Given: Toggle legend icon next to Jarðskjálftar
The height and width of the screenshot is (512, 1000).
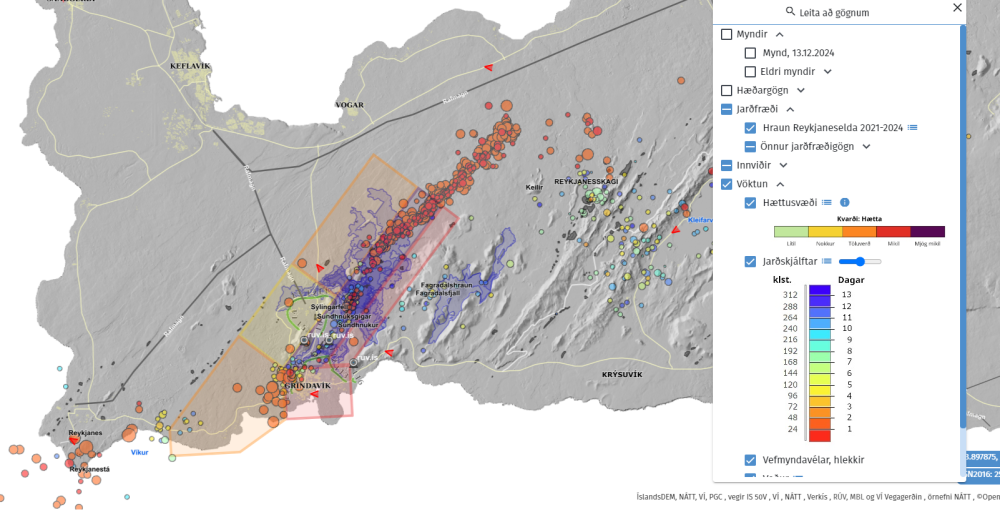Looking at the screenshot, I should [827, 262].
